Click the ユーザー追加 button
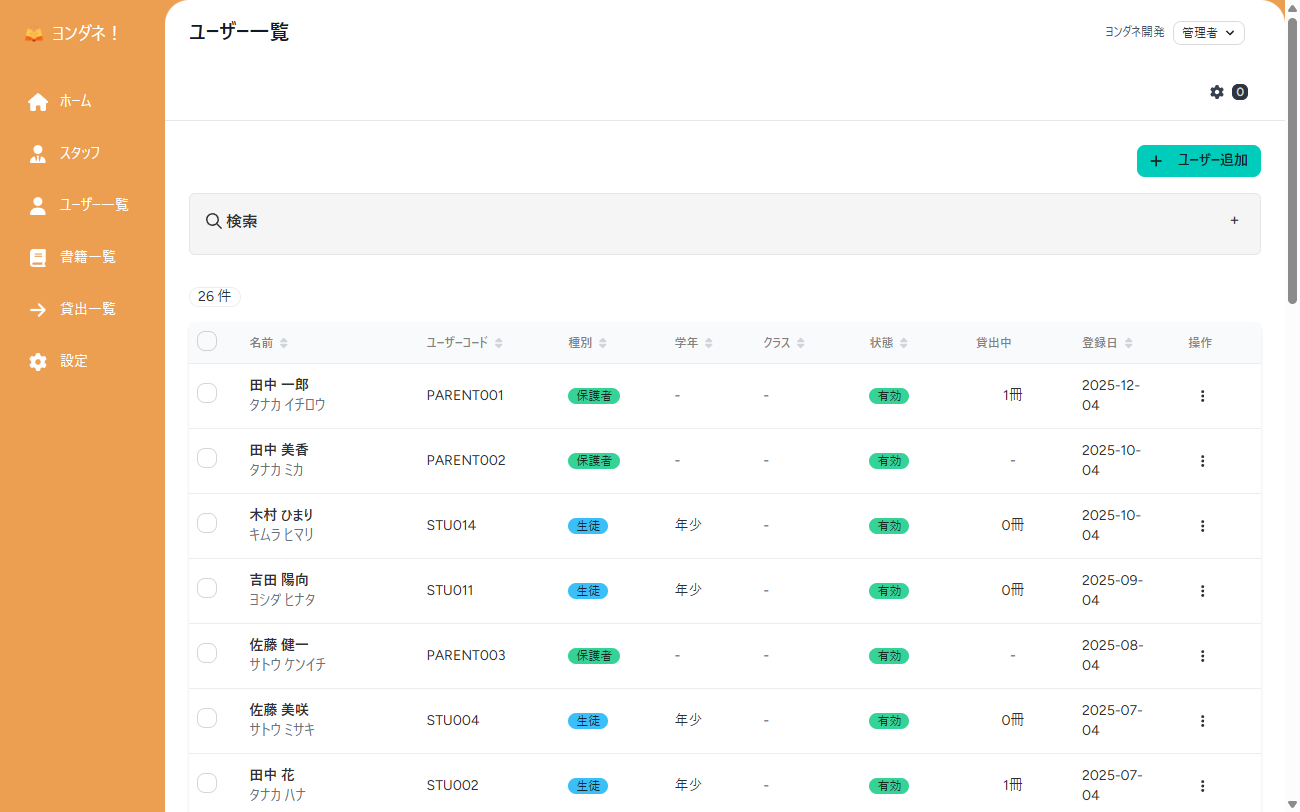 click(1198, 161)
